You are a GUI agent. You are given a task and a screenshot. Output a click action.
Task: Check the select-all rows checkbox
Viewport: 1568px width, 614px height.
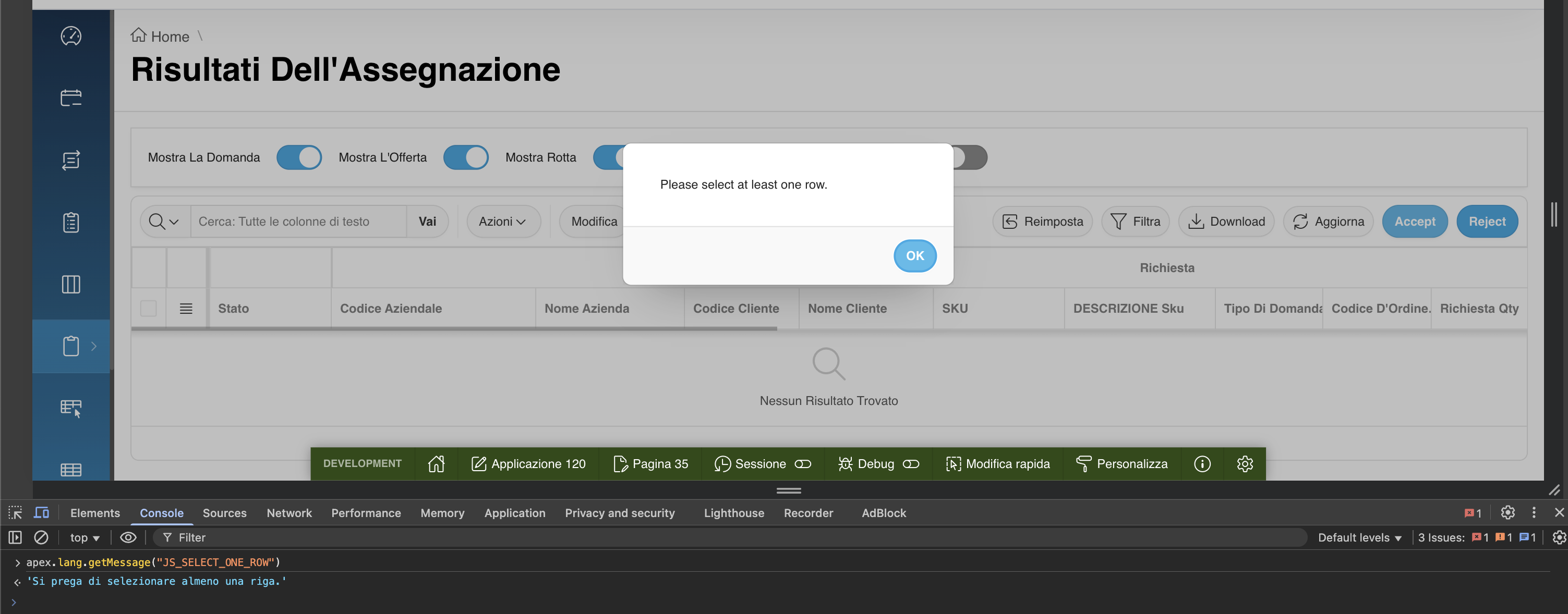click(149, 309)
